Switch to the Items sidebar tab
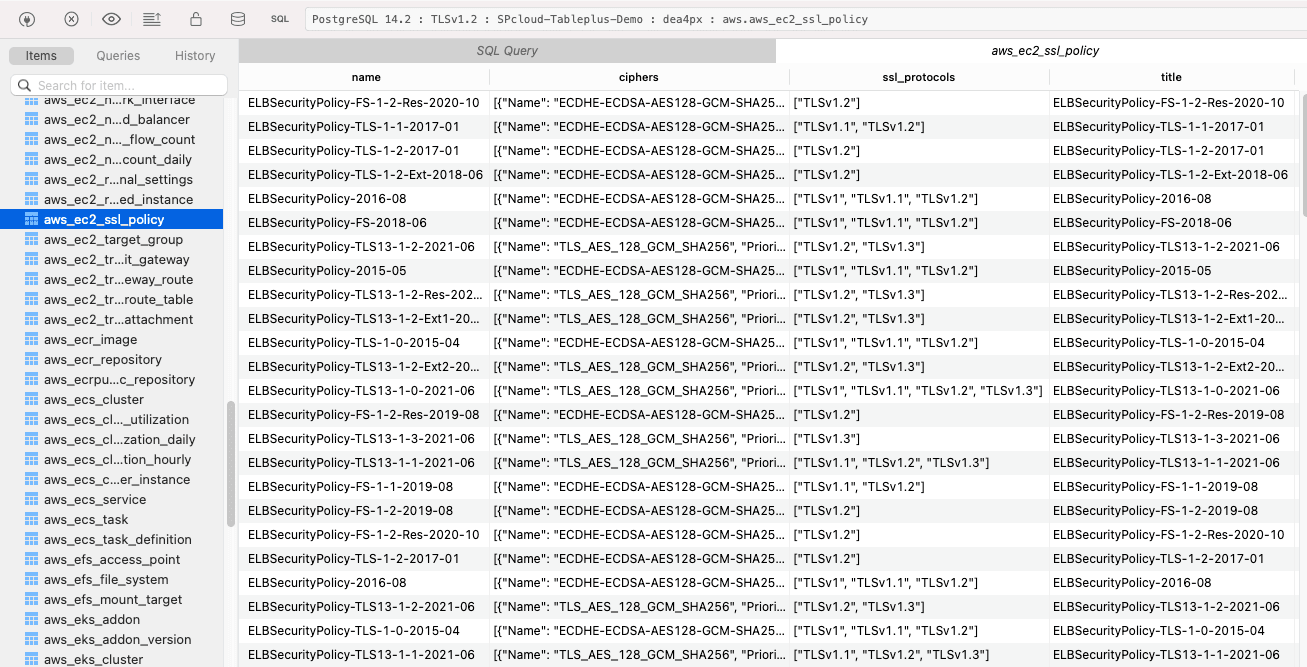Screen dimensions: 1307x667 point(41,56)
